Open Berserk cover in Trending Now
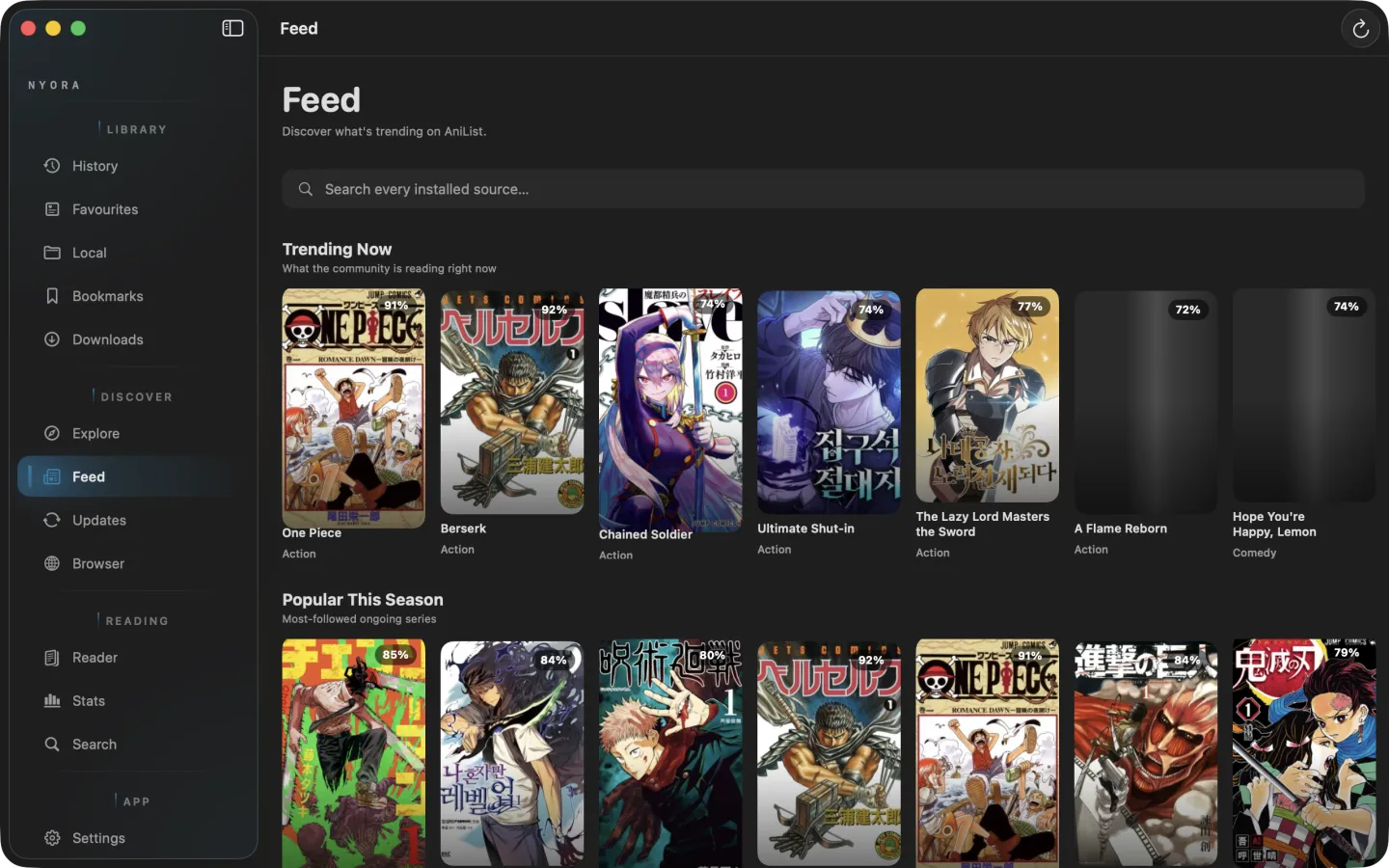This screenshot has width=1389, height=868. pyautogui.click(x=512, y=401)
